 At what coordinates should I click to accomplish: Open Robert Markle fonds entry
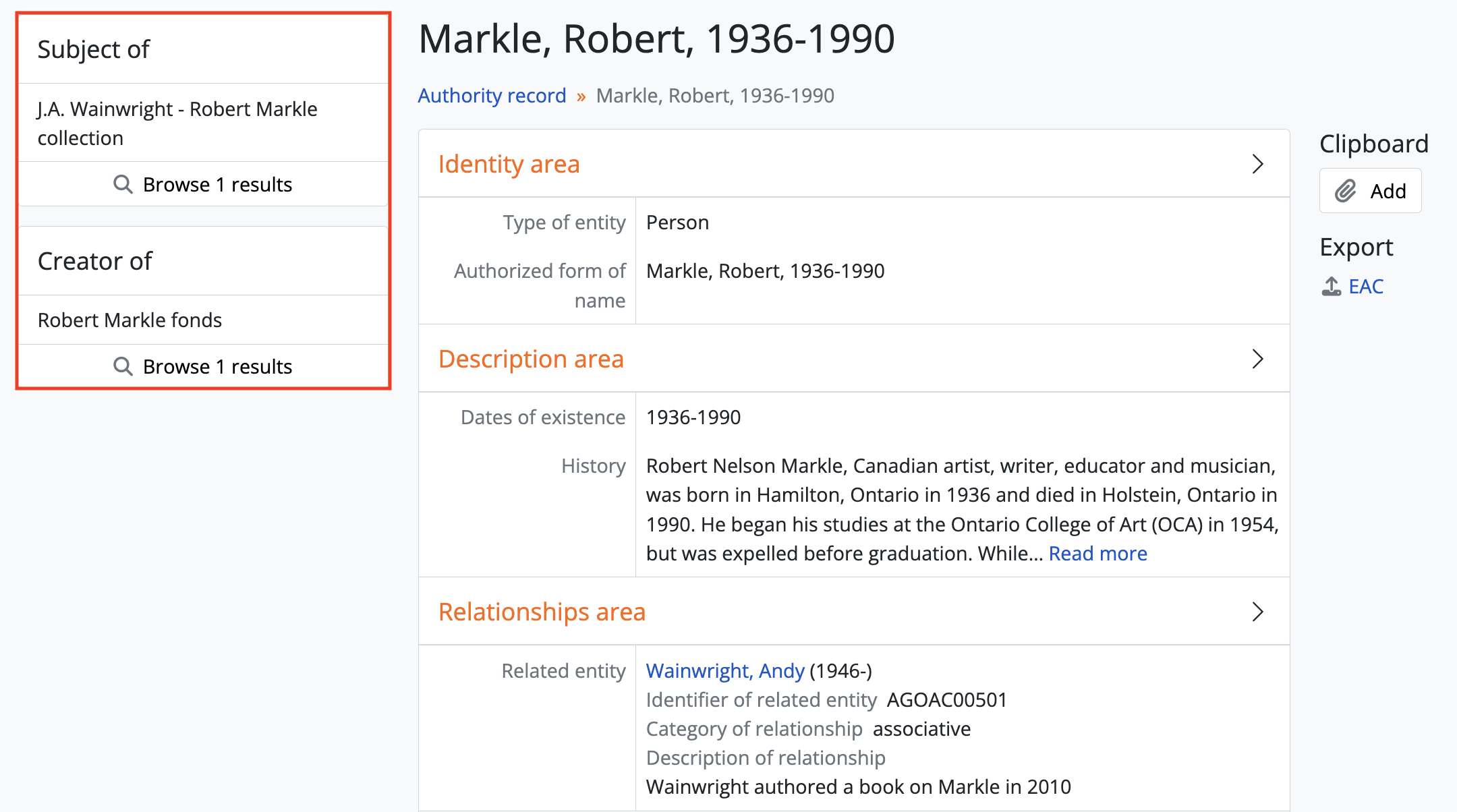(130, 320)
